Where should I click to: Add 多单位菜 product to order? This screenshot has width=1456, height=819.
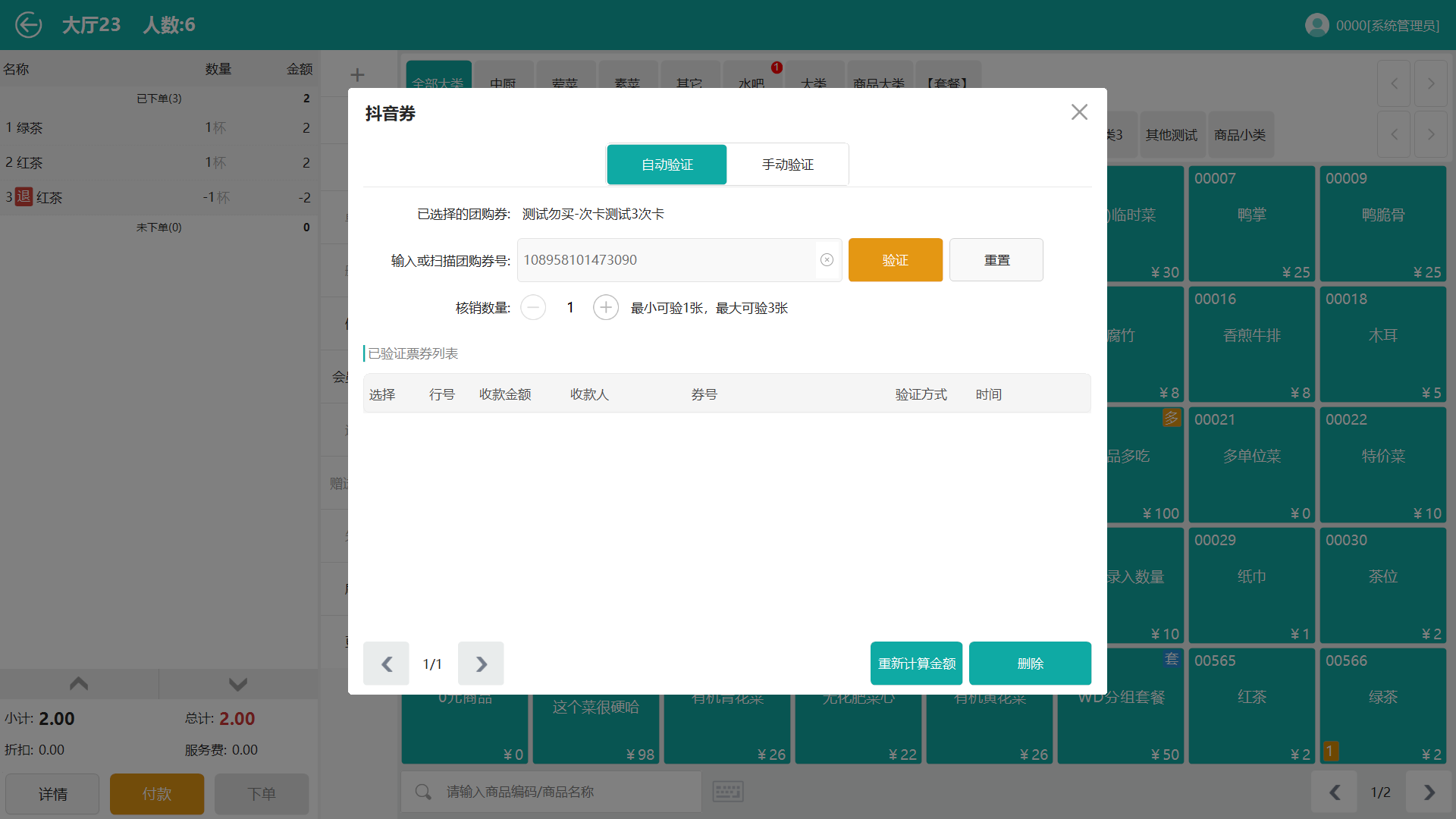[x=1252, y=465]
